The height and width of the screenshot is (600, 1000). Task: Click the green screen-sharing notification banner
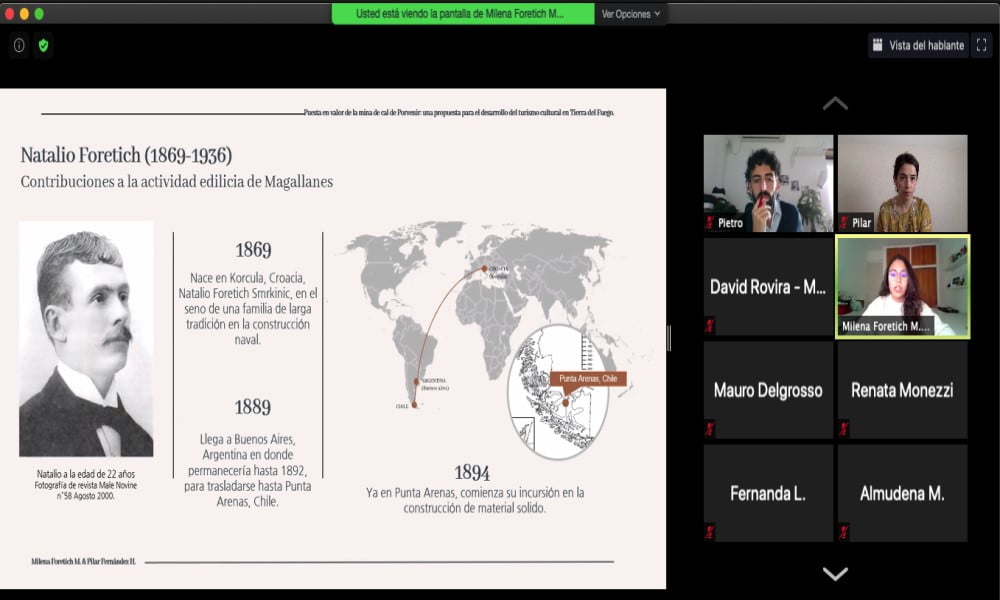point(461,14)
